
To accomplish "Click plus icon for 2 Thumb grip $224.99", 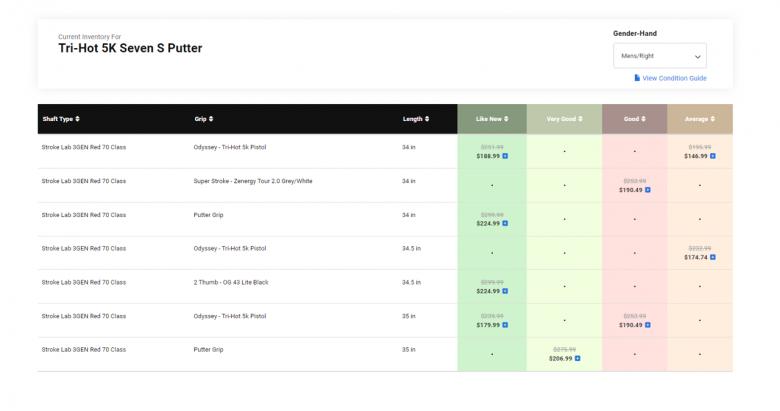I will [506, 291].
